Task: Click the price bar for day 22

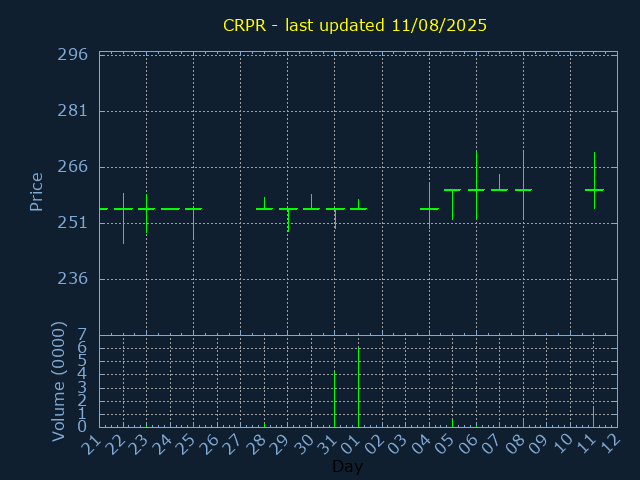Action: pyautogui.click(x=123, y=218)
